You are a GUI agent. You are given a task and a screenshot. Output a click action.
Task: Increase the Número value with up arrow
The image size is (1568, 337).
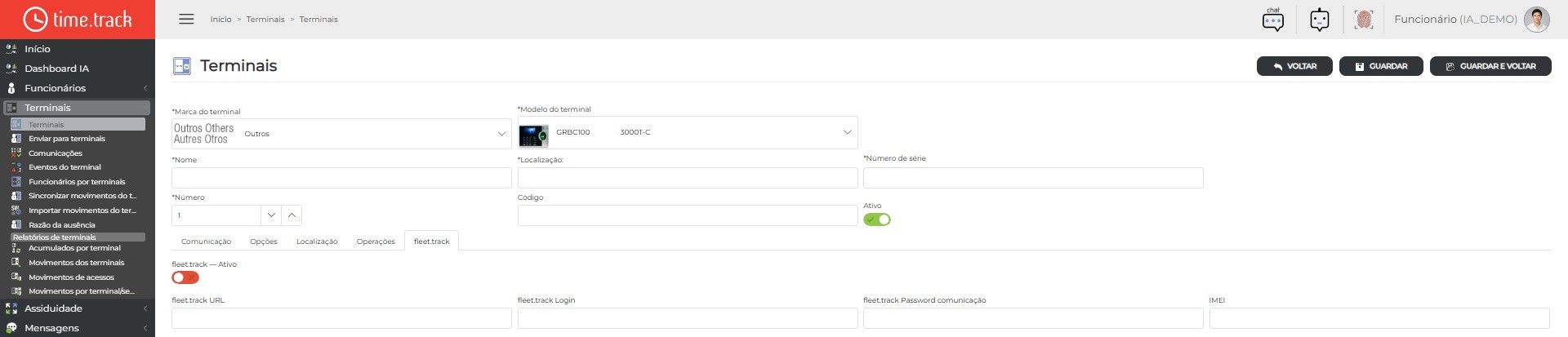(x=292, y=215)
